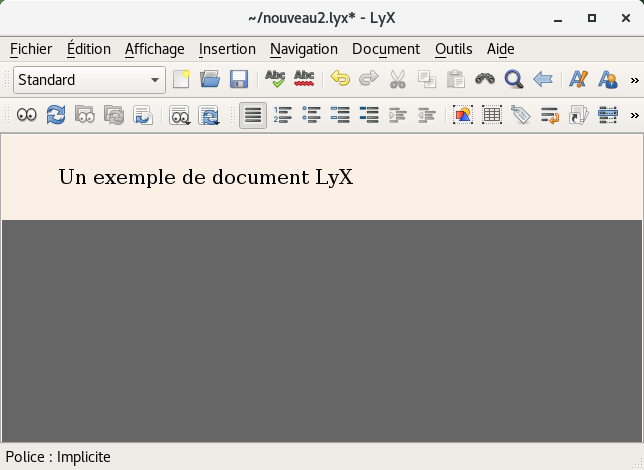Navigate back with blue arrow
The height and width of the screenshot is (470, 644).
click(543, 79)
